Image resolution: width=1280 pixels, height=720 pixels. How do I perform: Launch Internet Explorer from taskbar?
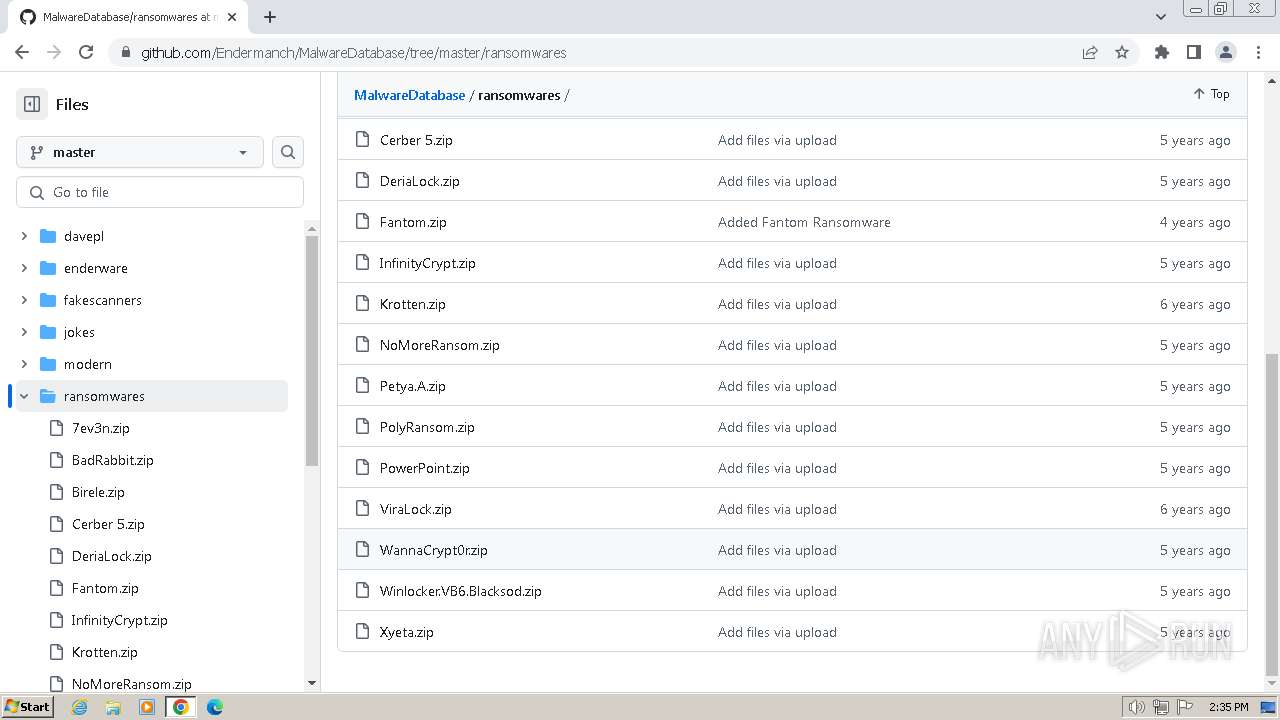pos(79,707)
